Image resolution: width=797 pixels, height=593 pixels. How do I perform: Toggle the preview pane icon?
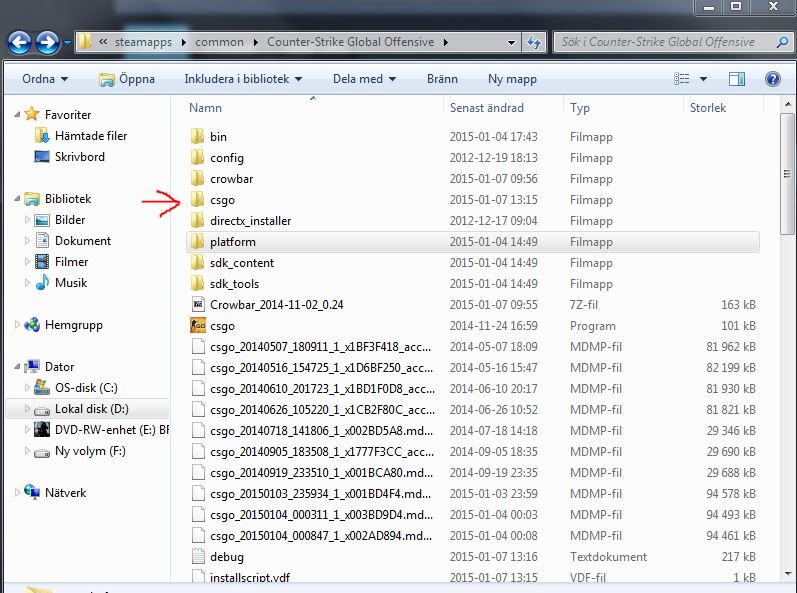(737, 79)
